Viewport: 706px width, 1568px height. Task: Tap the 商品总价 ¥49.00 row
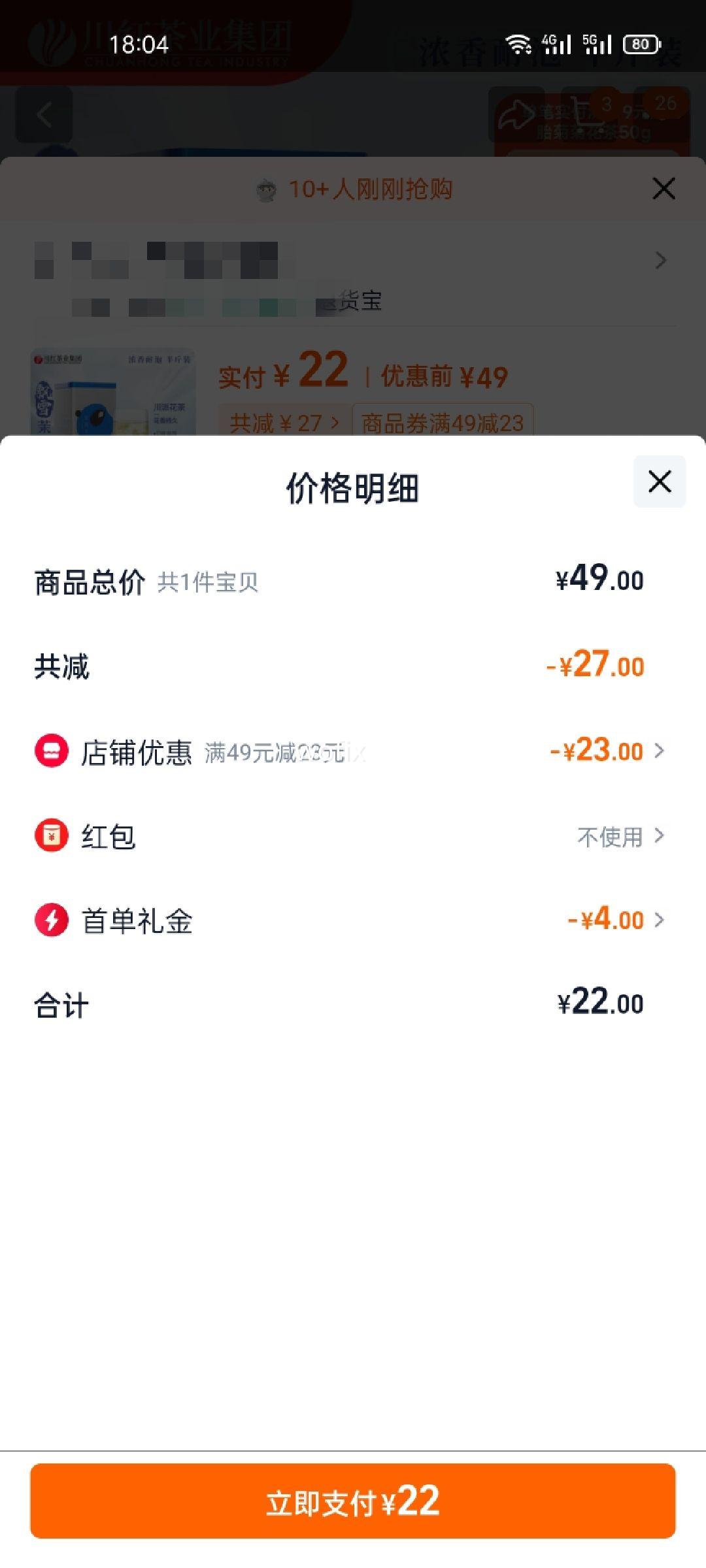(353, 581)
